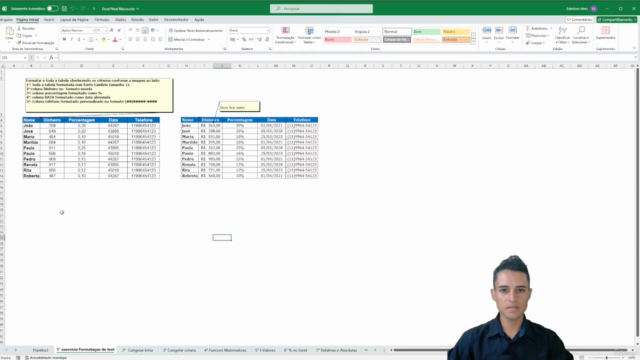Click the formula bar input

coord(347,58)
